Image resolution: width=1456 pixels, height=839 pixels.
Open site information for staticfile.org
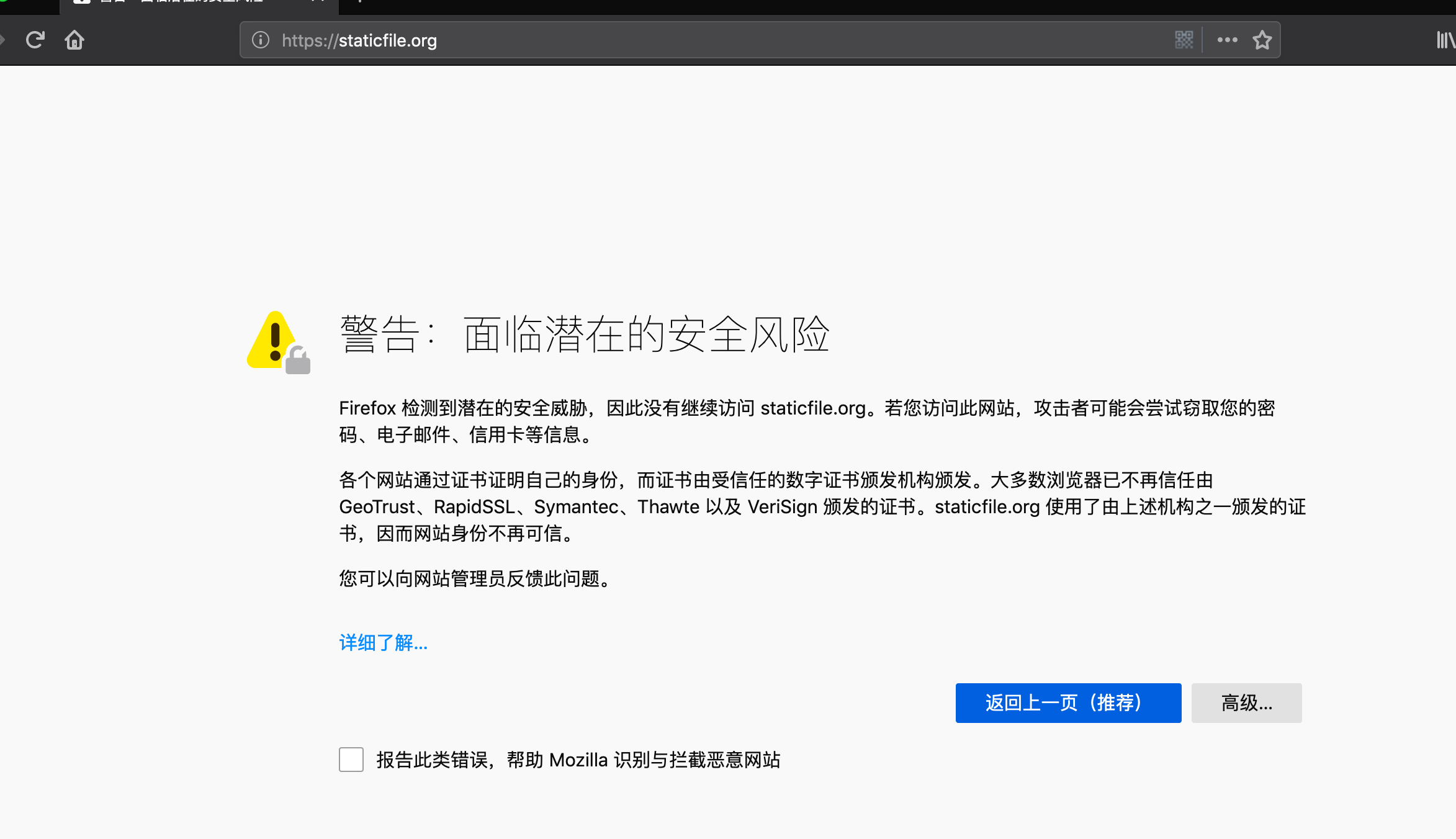(x=261, y=40)
